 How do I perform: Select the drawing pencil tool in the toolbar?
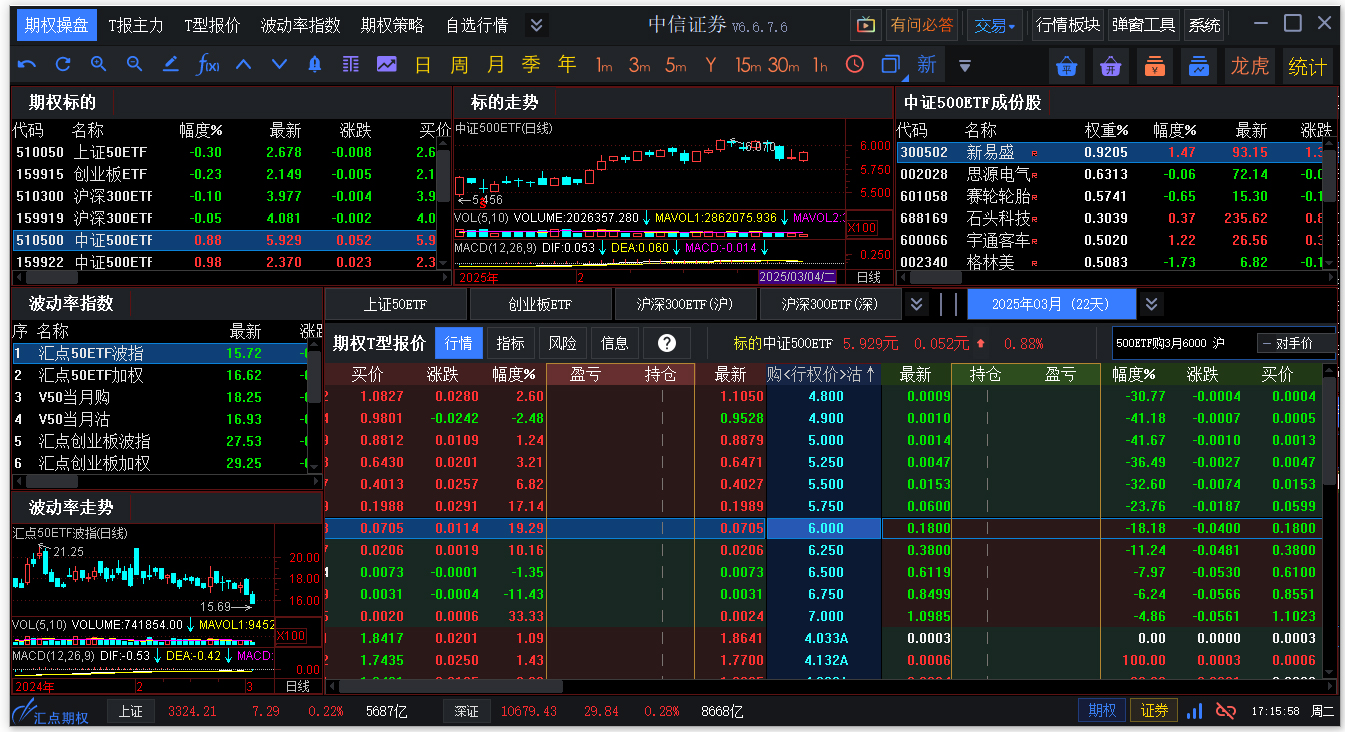(x=170, y=65)
